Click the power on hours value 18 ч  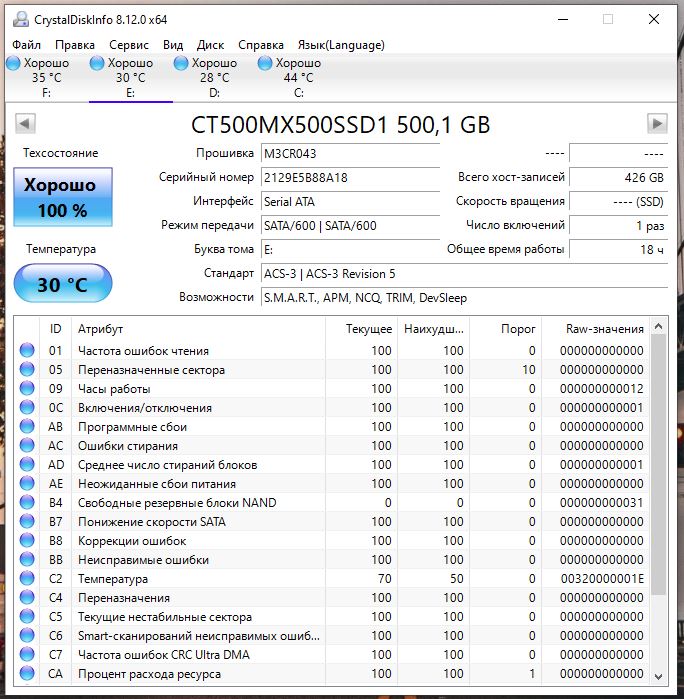618,249
